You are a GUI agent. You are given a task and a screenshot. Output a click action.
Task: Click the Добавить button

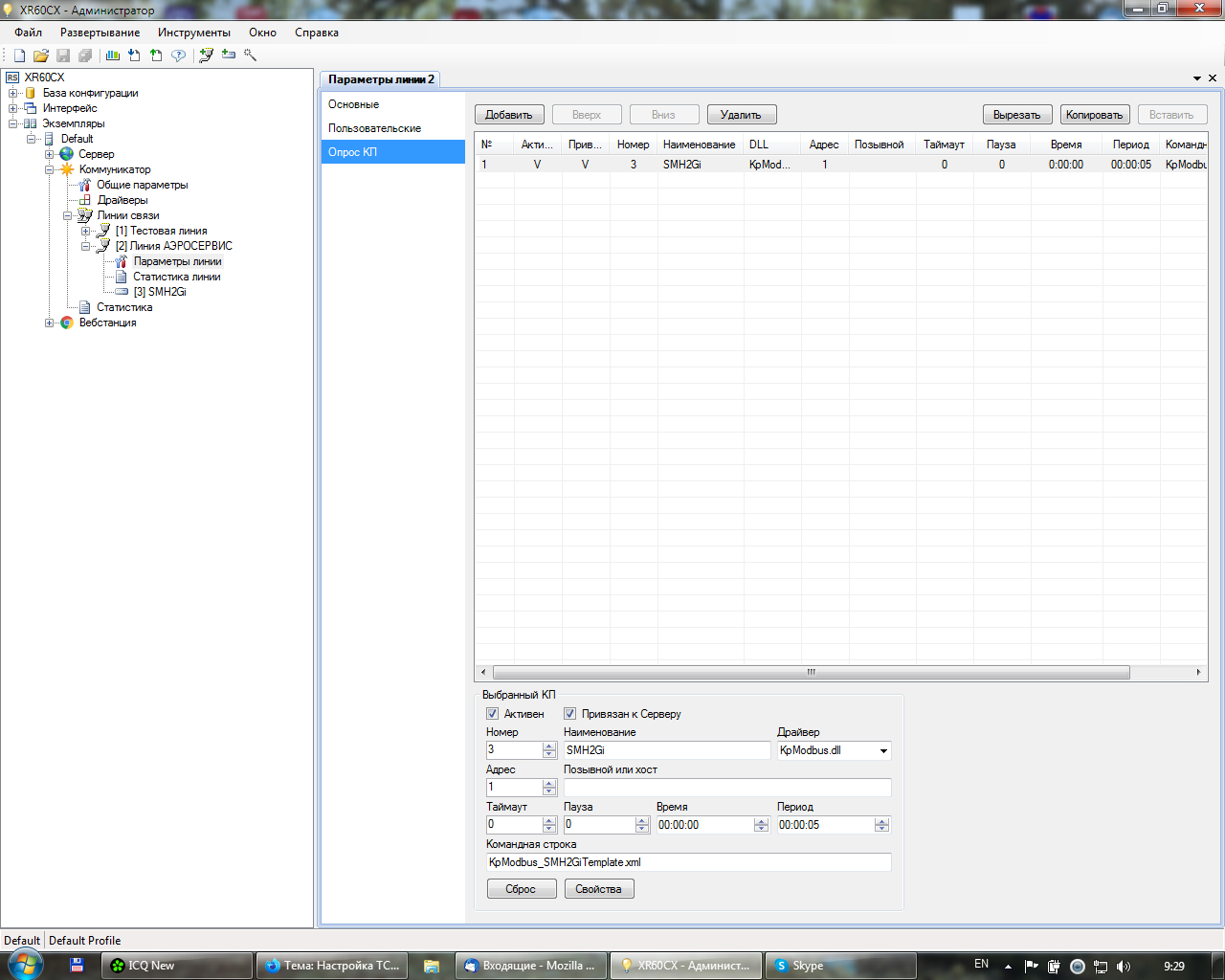click(x=509, y=115)
